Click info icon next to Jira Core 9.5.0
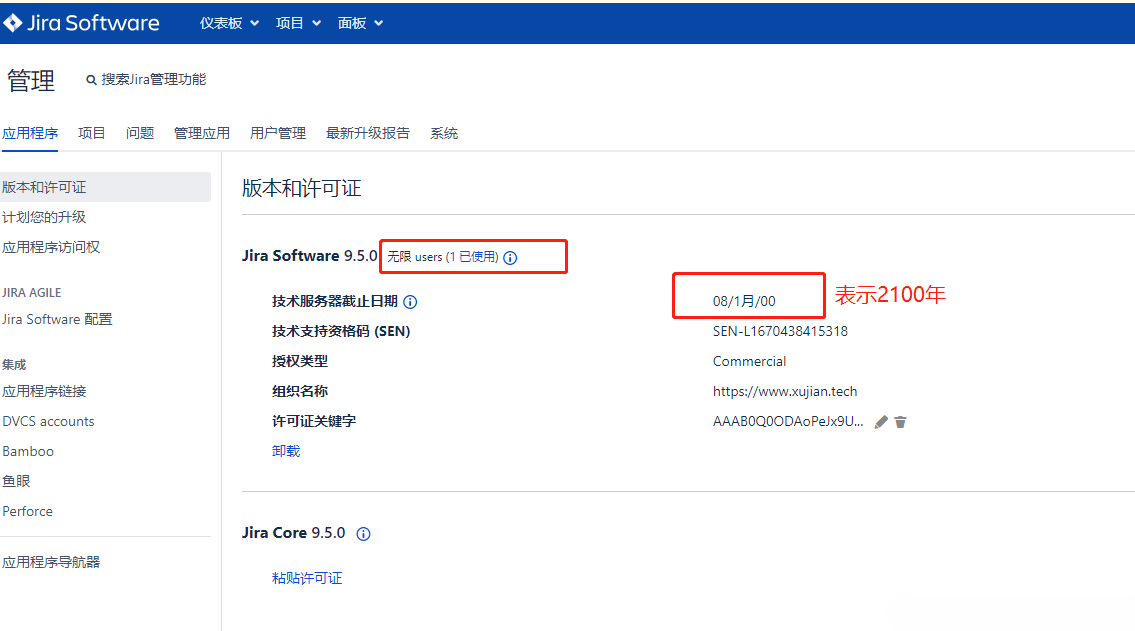The width and height of the screenshot is (1135, 631). pyautogui.click(x=363, y=534)
